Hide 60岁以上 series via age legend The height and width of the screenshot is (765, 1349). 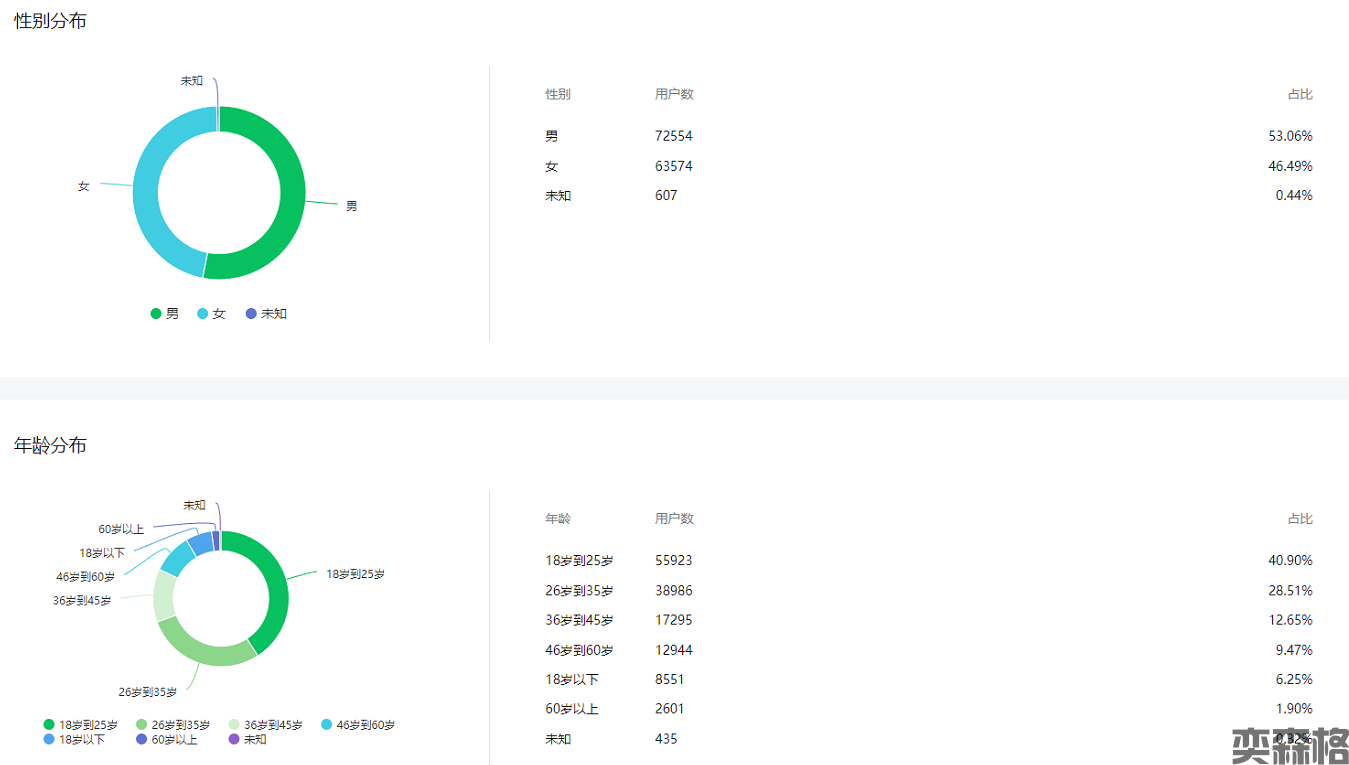pyautogui.click(x=167, y=740)
